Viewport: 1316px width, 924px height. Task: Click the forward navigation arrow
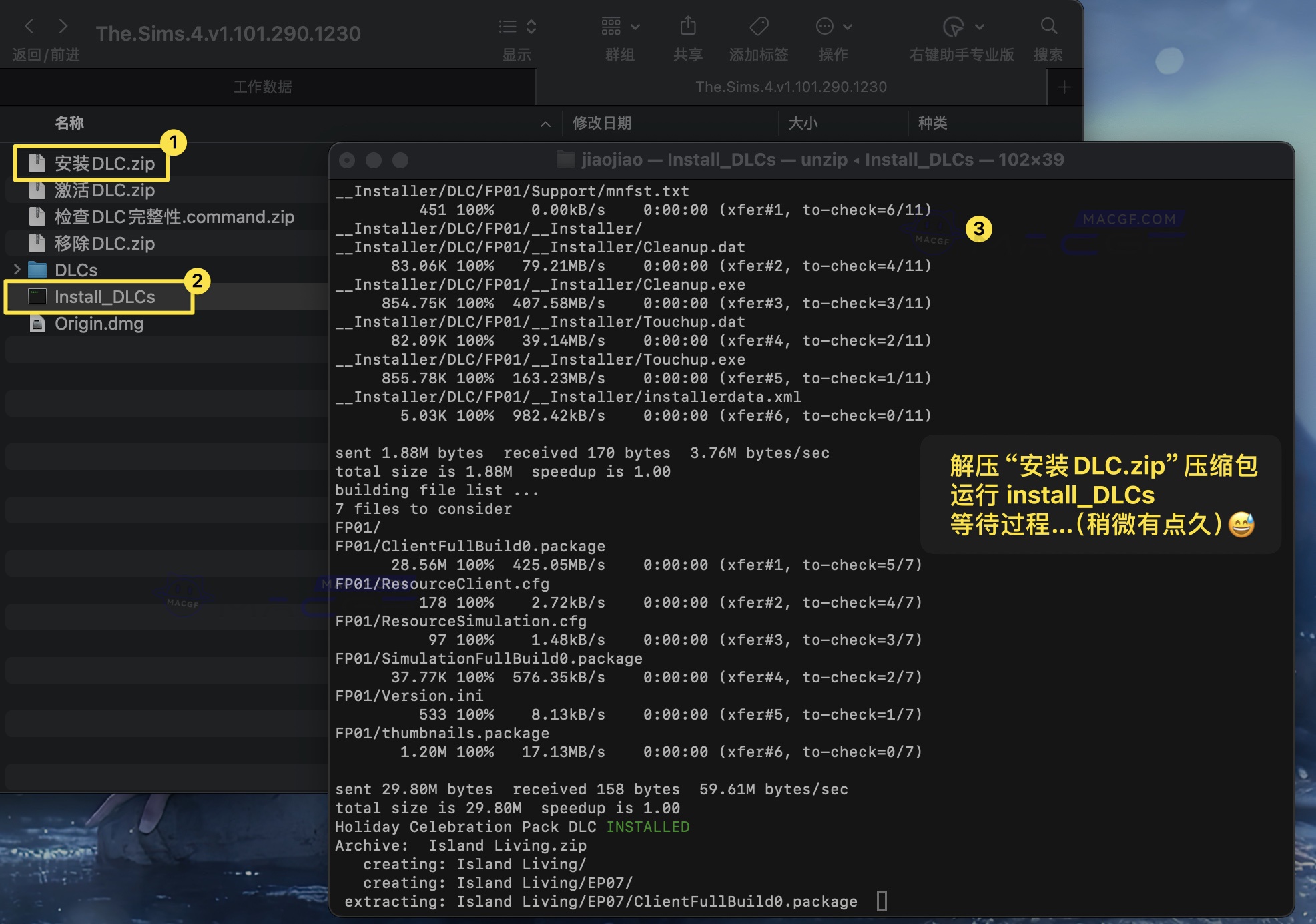click(62, 26)
